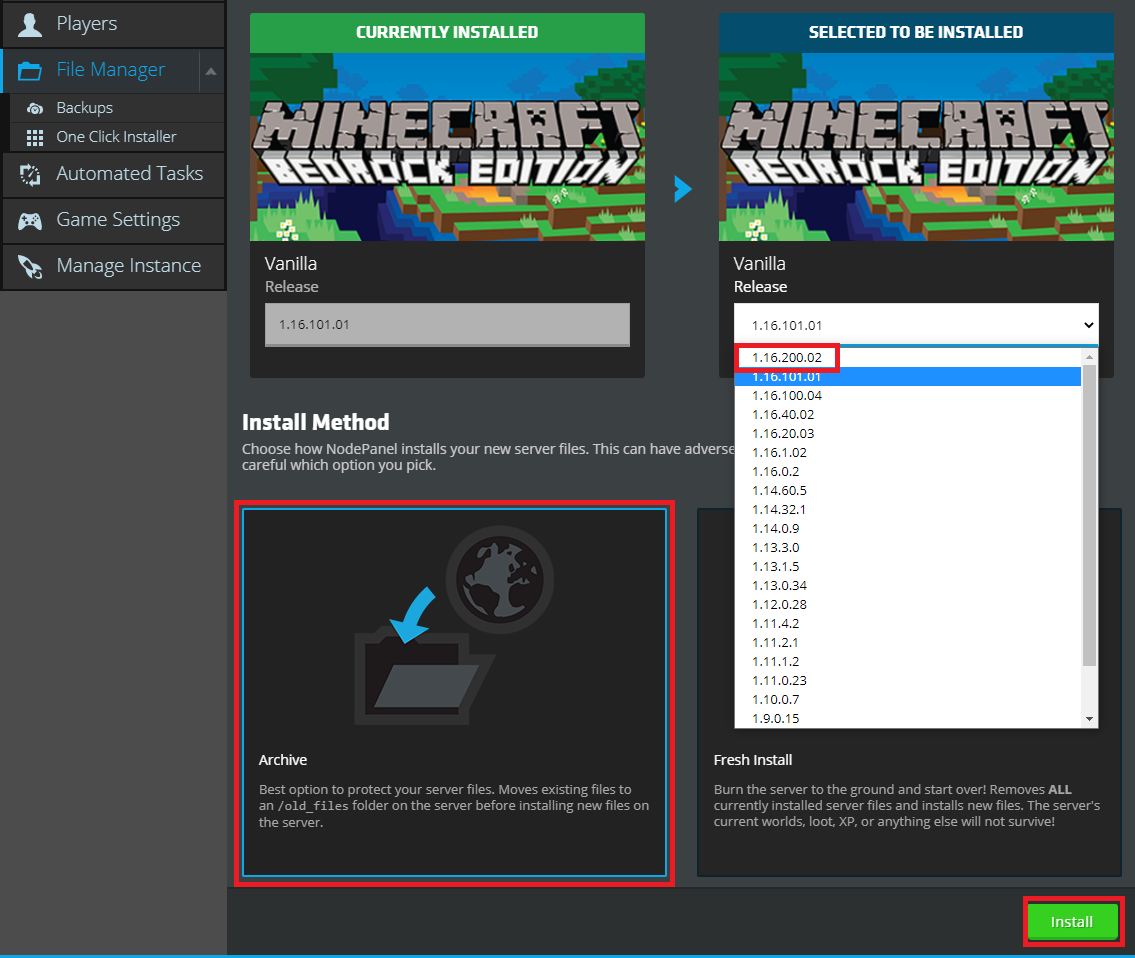Click the One Click Installer grid icon
Screen dimensions: 1135x958
(x=35, y=137)
